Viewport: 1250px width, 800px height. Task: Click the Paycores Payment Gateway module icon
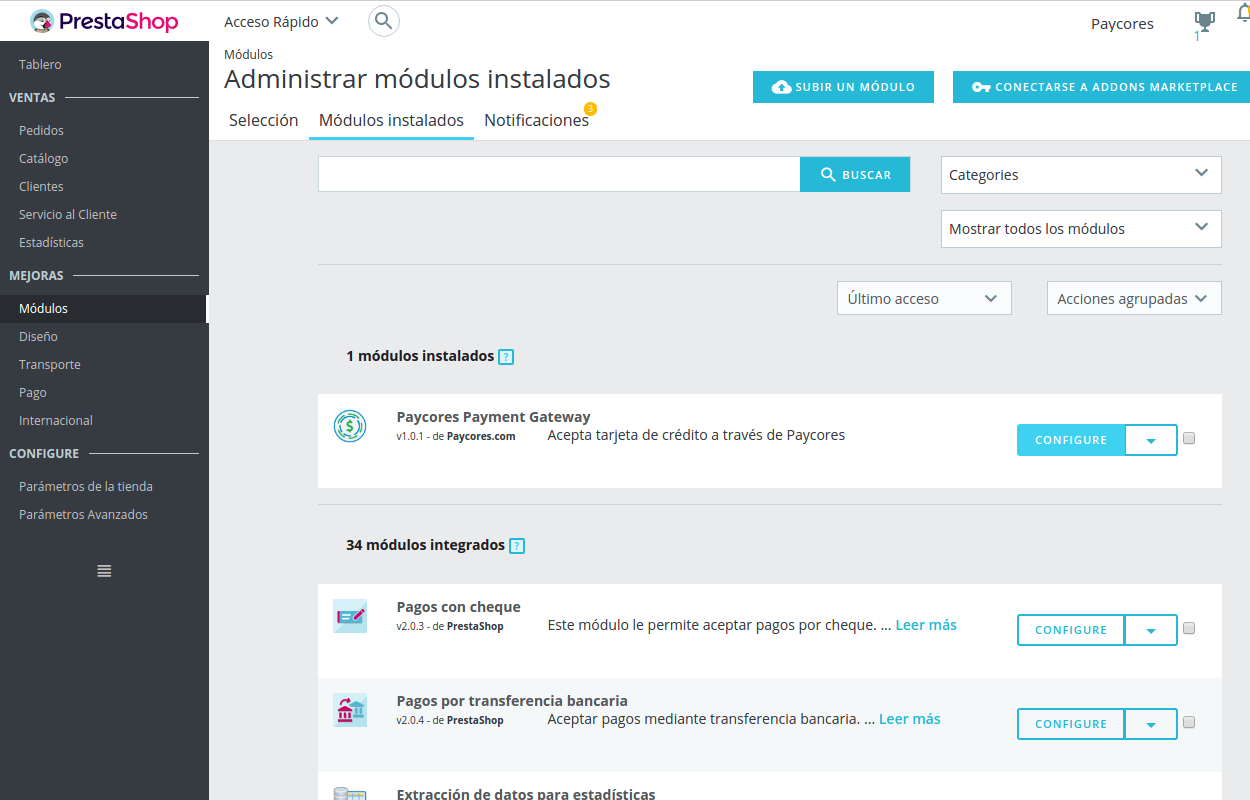click(350, 427)
